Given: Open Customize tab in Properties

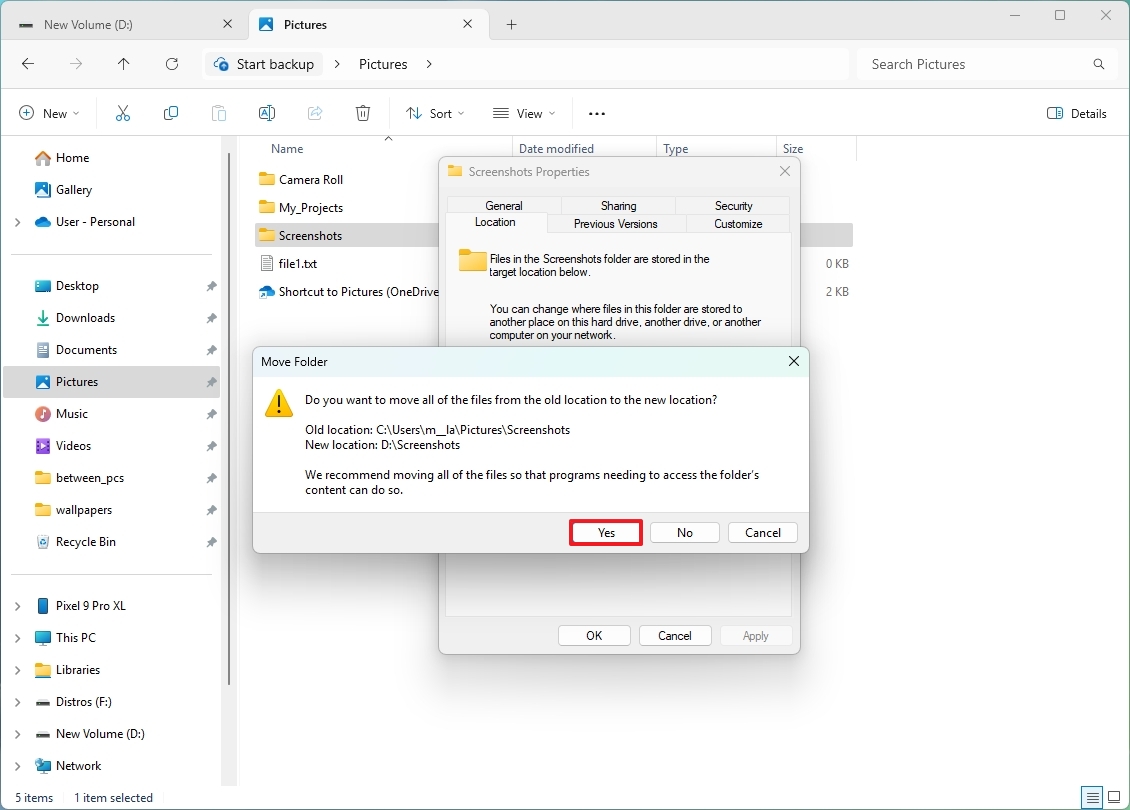Looking at the screenshot, I should coord(738,223).
